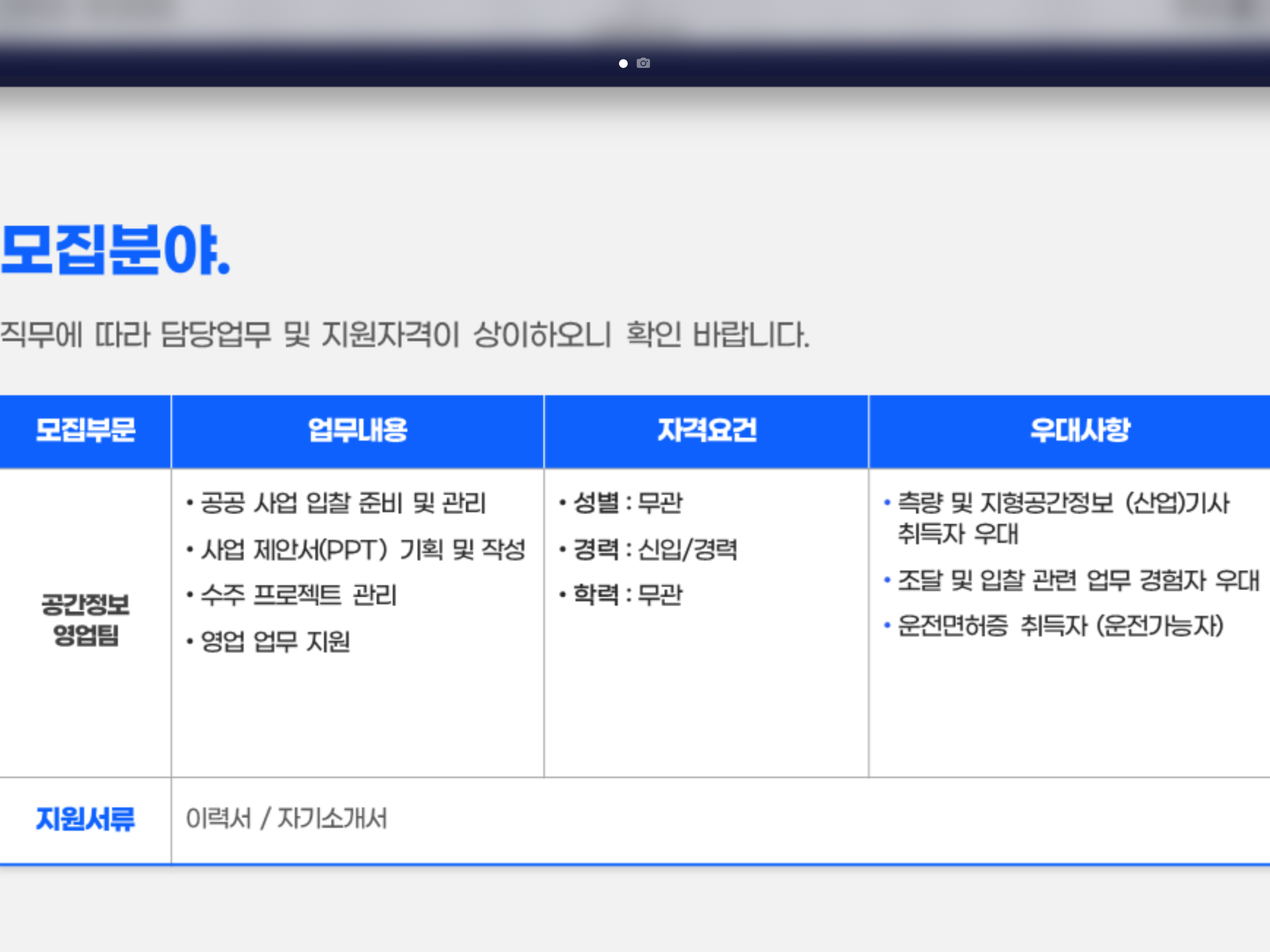Click the 공공 사업 입찰 준비 및 관리 line
The width and height of the screenshot is (1270, 952).
(343, 503)
